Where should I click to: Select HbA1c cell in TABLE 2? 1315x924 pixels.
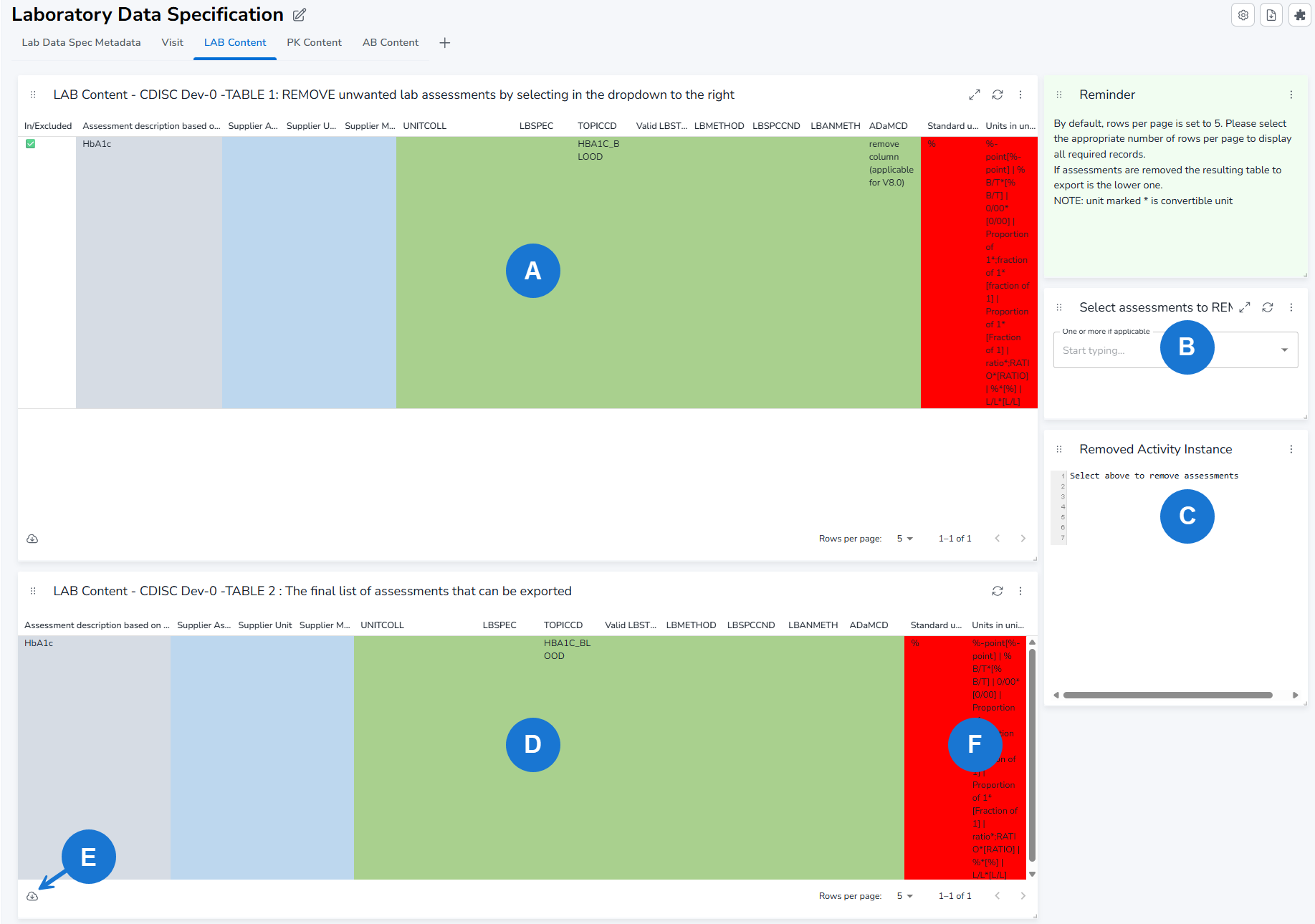pos(94,757)
